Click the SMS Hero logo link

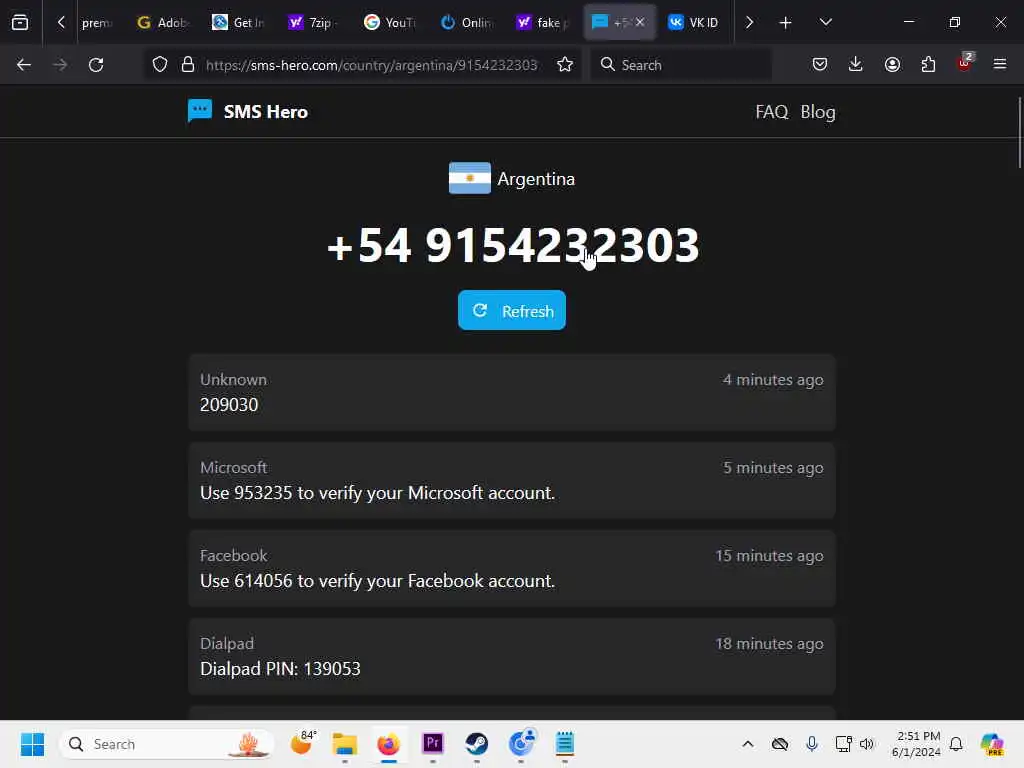tap(248, 112)
